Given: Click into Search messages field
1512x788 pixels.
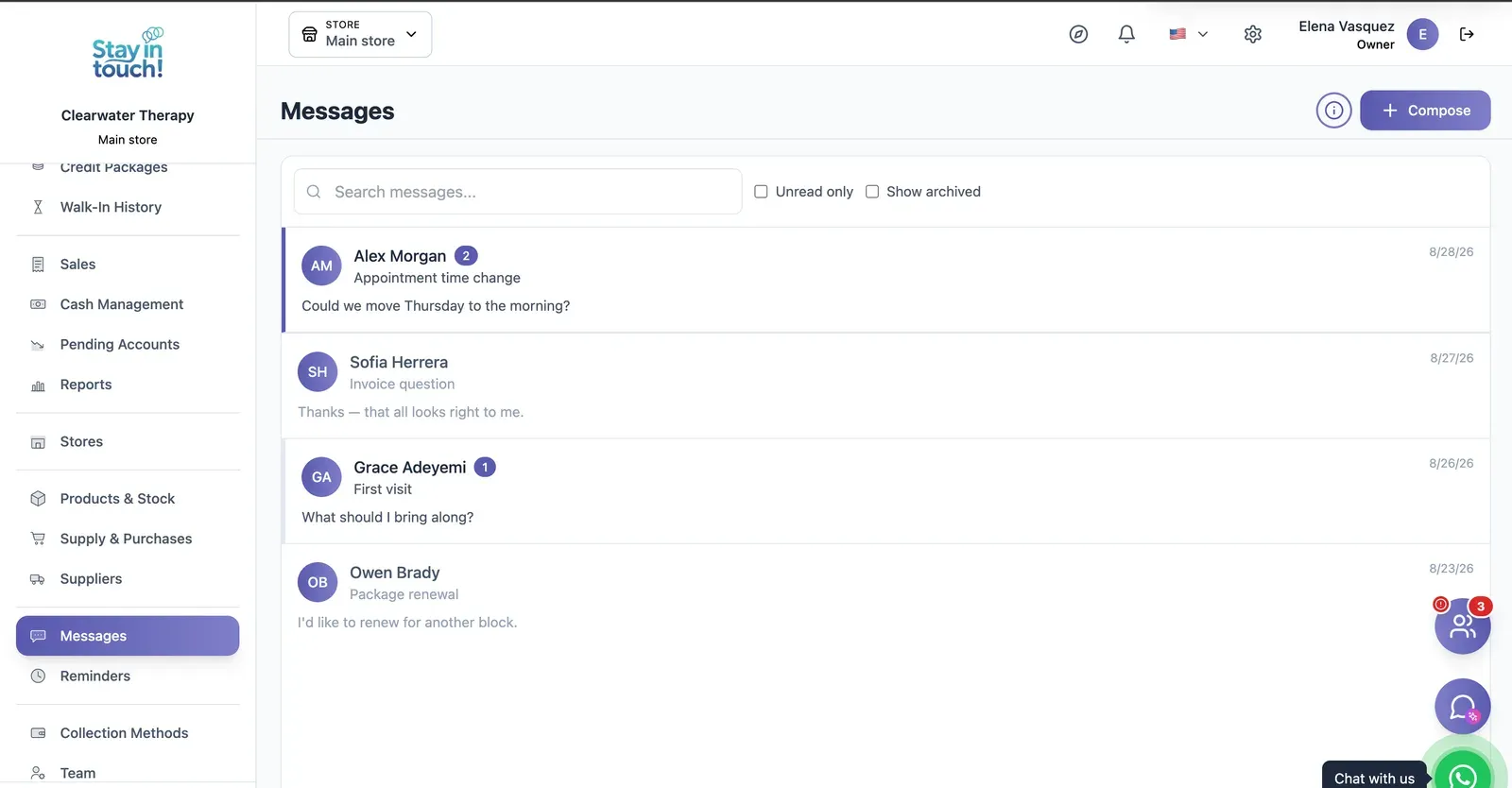Looking at the screenshot, I should coord(518,192).
